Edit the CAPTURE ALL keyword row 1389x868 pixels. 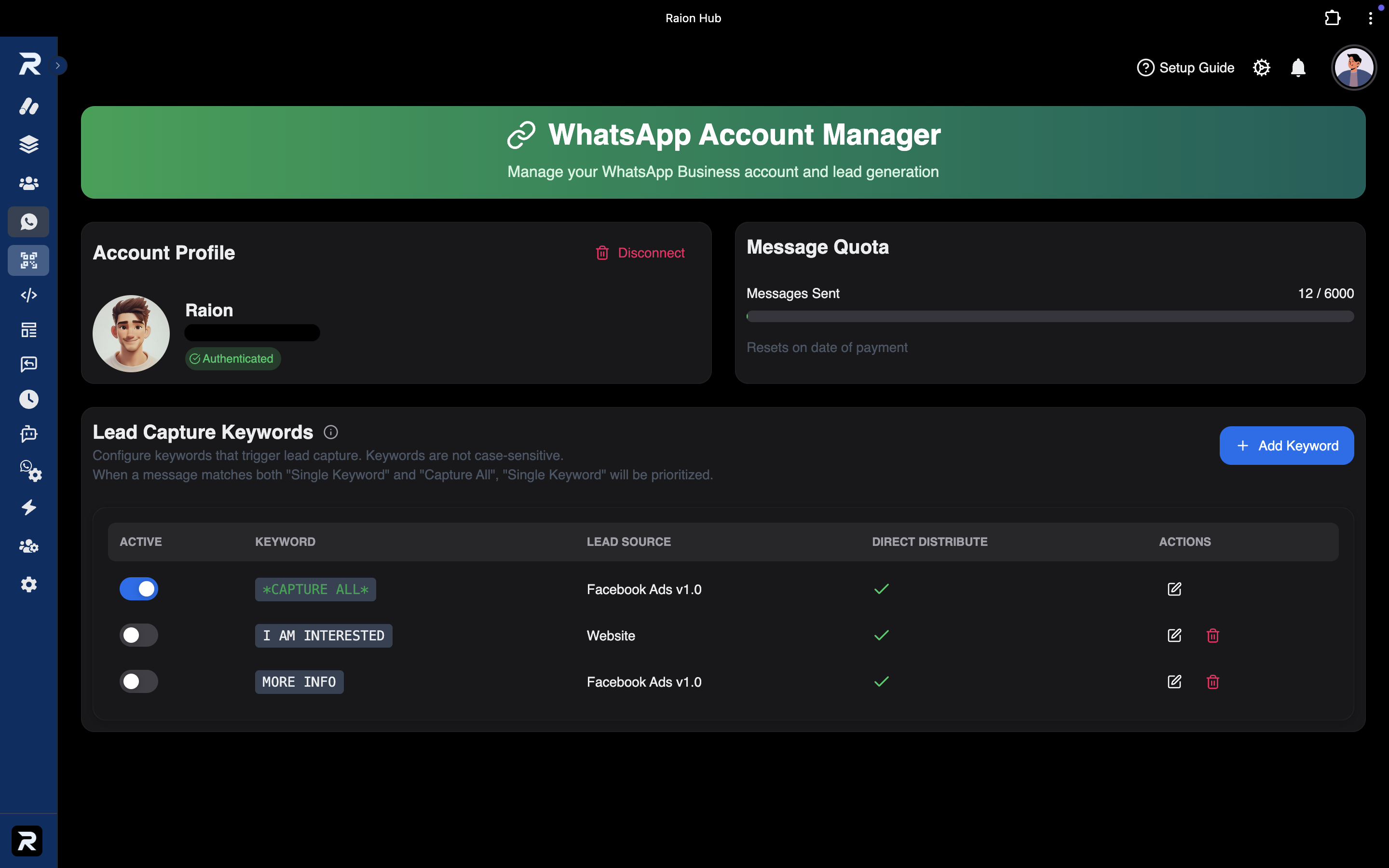click(1174, 589)
